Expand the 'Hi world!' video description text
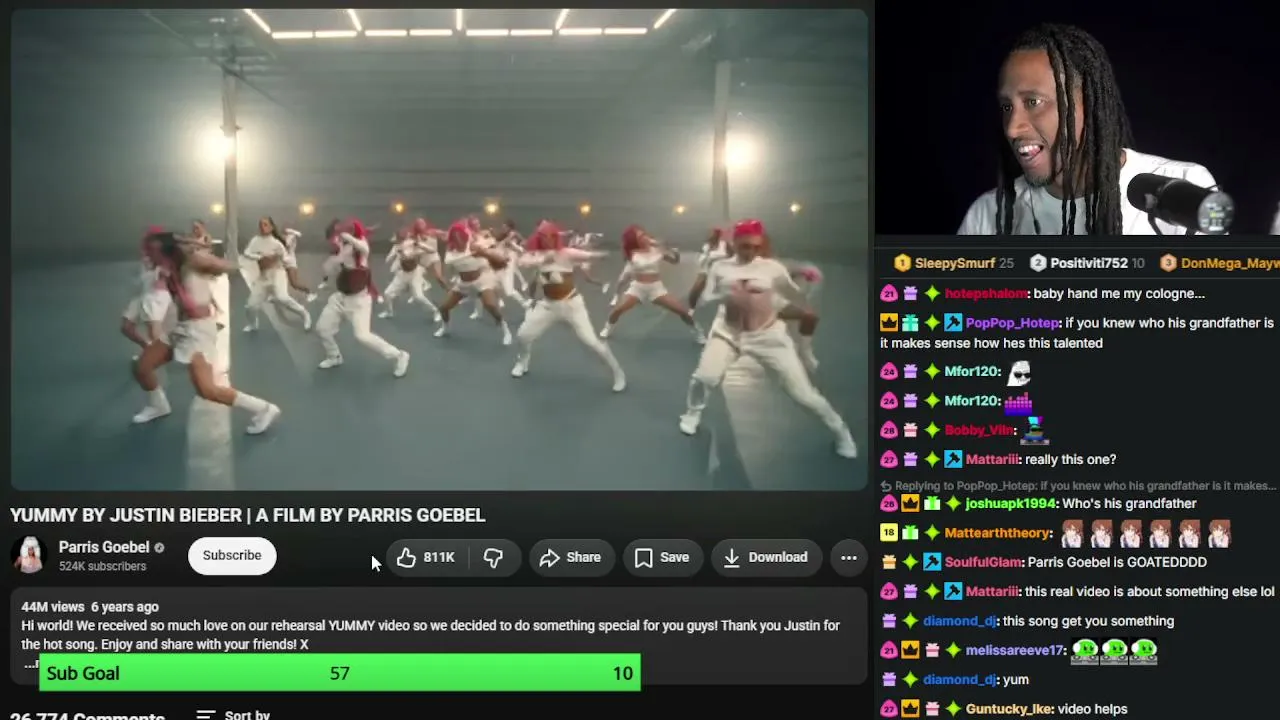Viewport: 1280px width, 720px height. coord(430,635)
